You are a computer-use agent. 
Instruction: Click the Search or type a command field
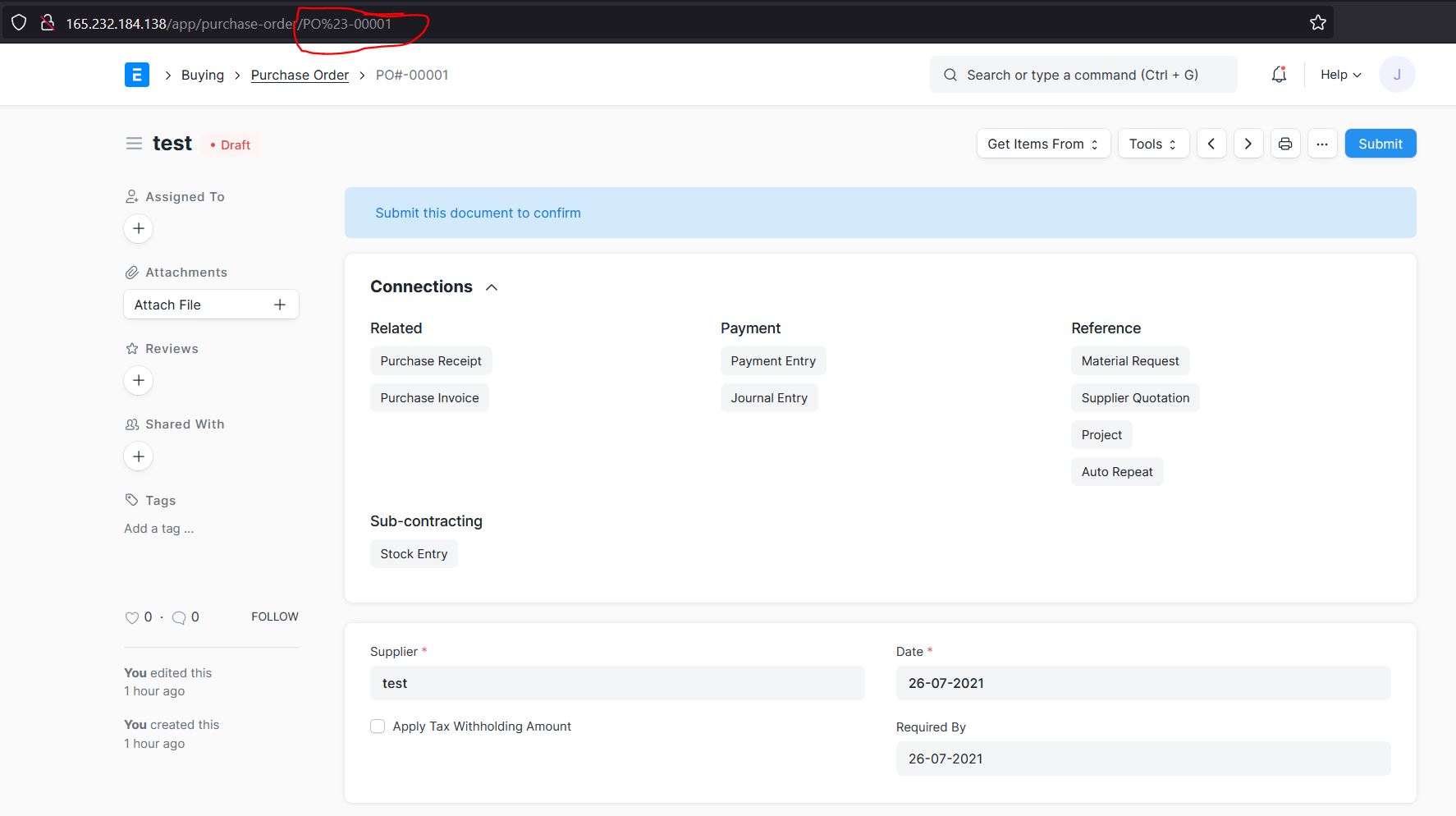[1083, 74]
